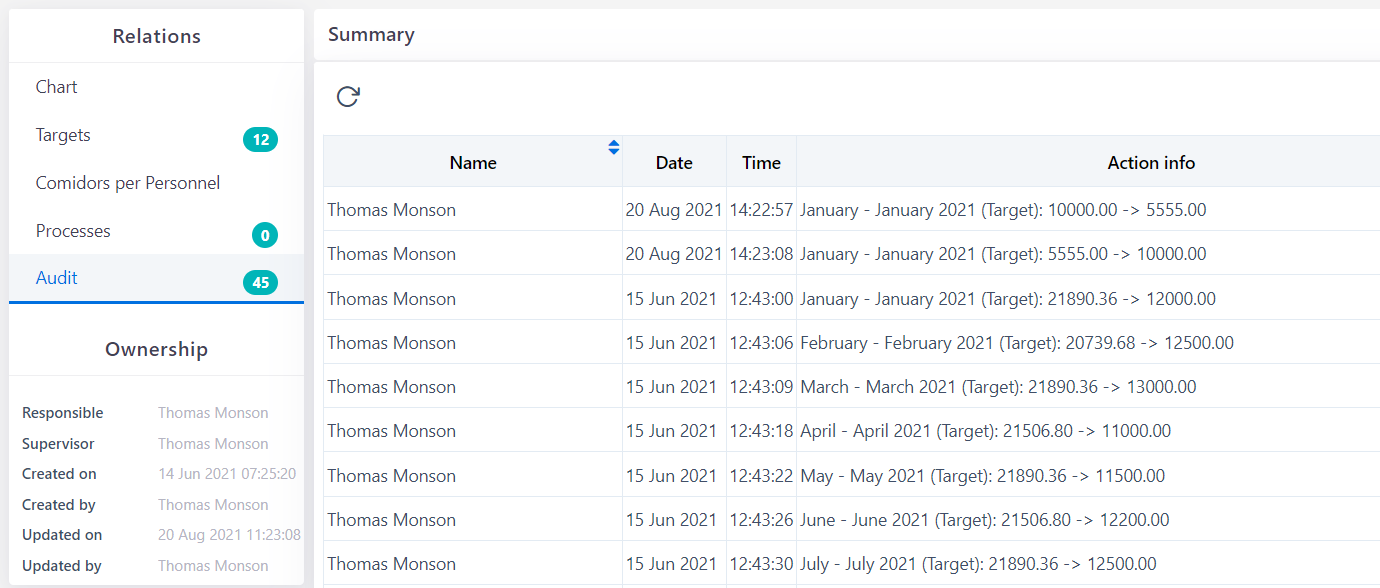
Task: Click time cell 14:23:08
Action: coord(761,254)
